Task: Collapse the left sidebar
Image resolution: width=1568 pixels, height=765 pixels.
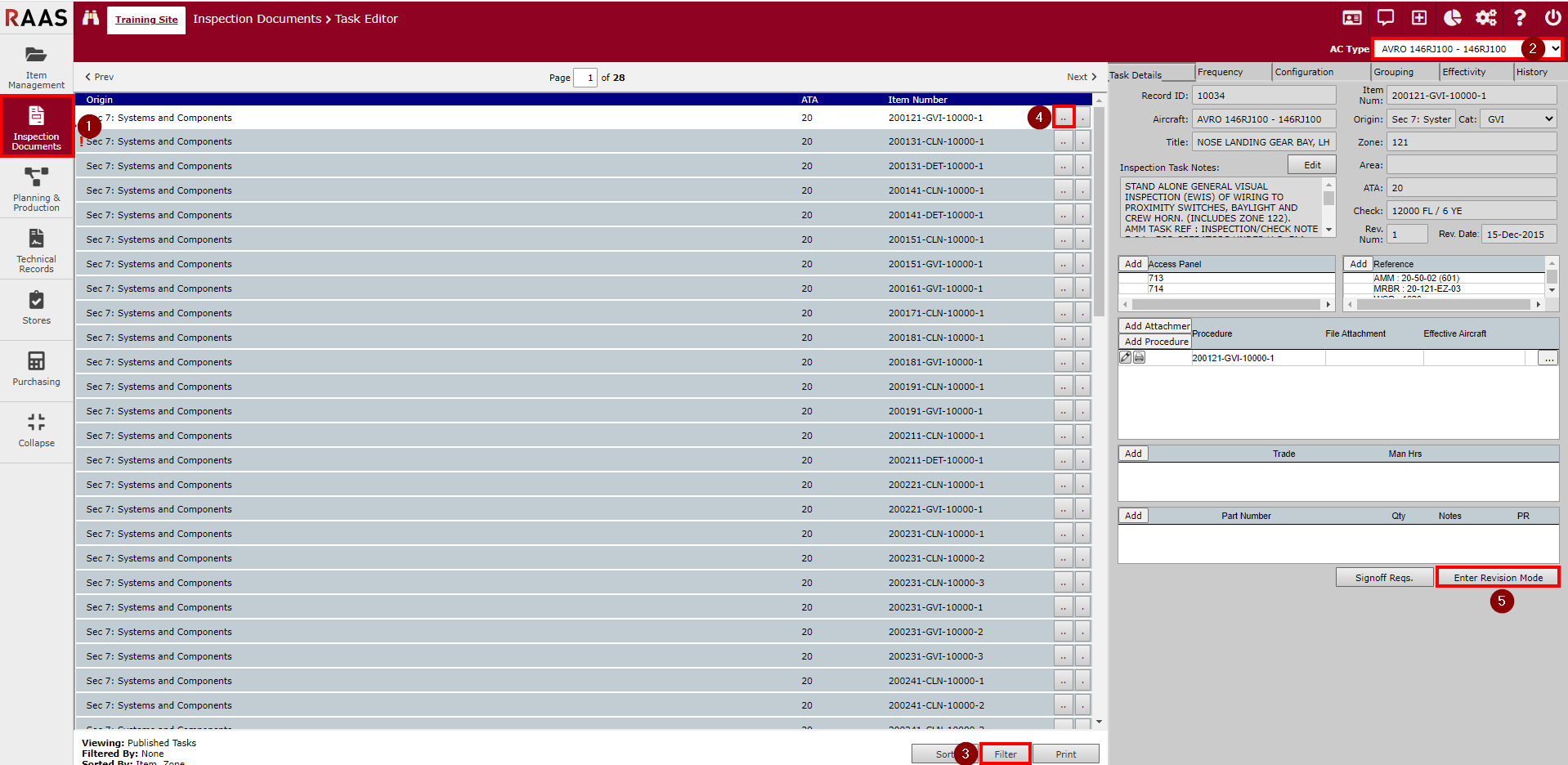Action: (x=36, y=430)
